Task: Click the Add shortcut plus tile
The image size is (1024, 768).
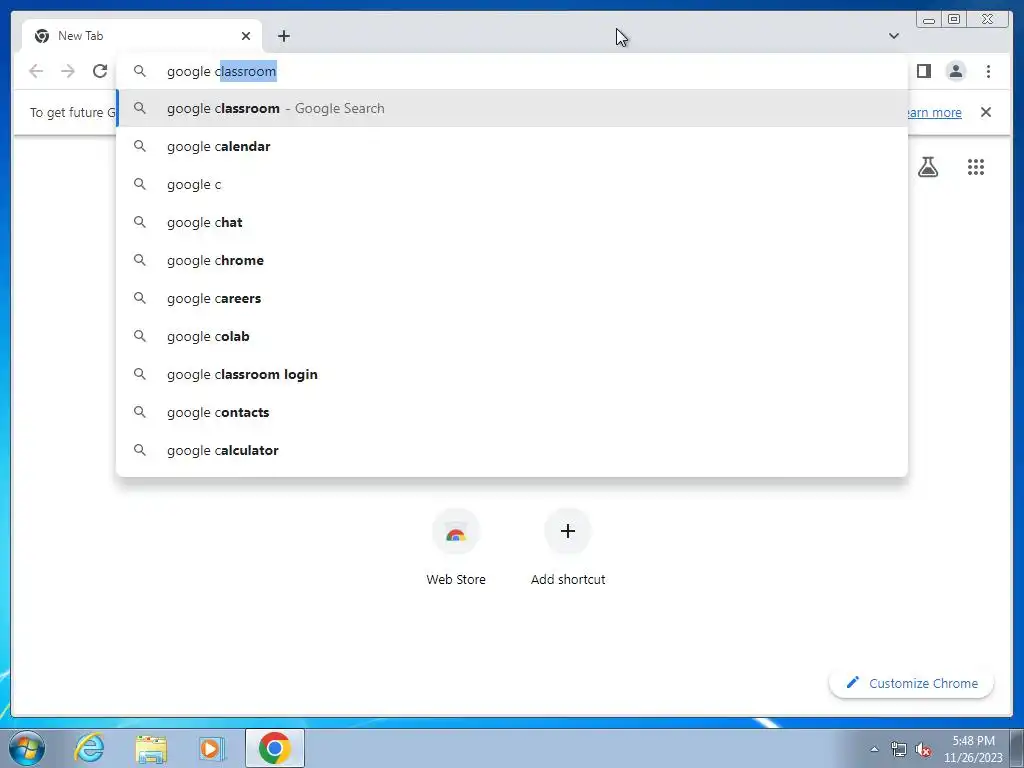Action: pyautogui.click(x=568, y=547)
